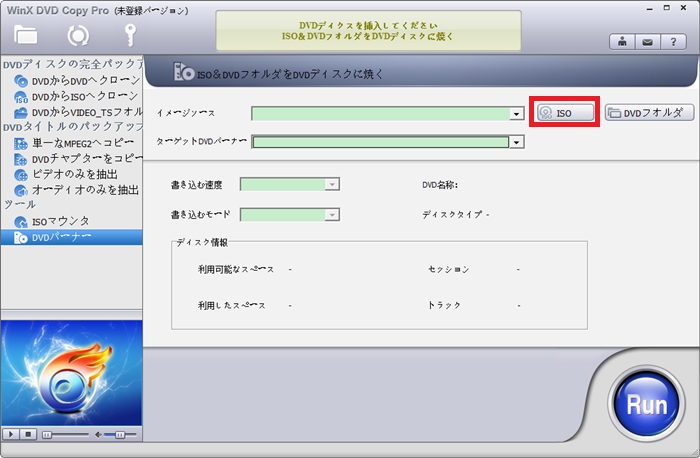The image size is (700, 458).
Task: Expand the ターゲットDVDバーナー dropdown
Action: (x=517, y=142)
